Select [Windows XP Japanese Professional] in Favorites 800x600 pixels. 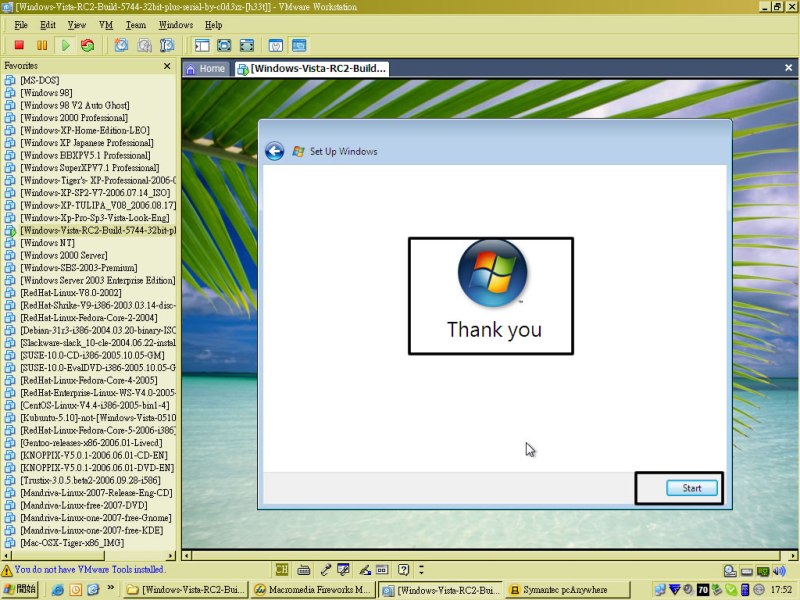click(x=87, y=142)
